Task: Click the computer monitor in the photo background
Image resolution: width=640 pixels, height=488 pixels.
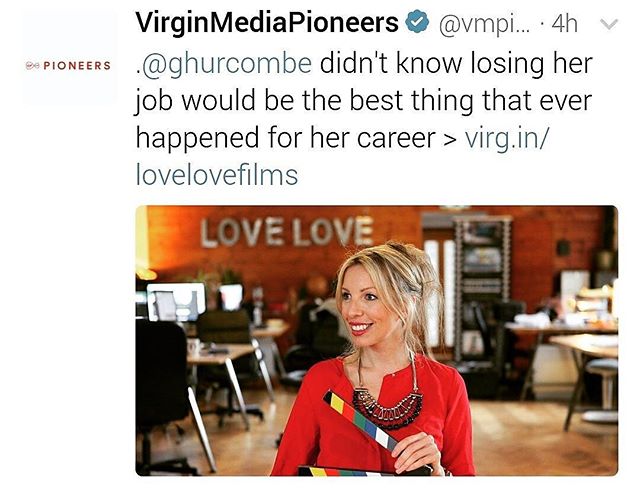Action: 176,302
